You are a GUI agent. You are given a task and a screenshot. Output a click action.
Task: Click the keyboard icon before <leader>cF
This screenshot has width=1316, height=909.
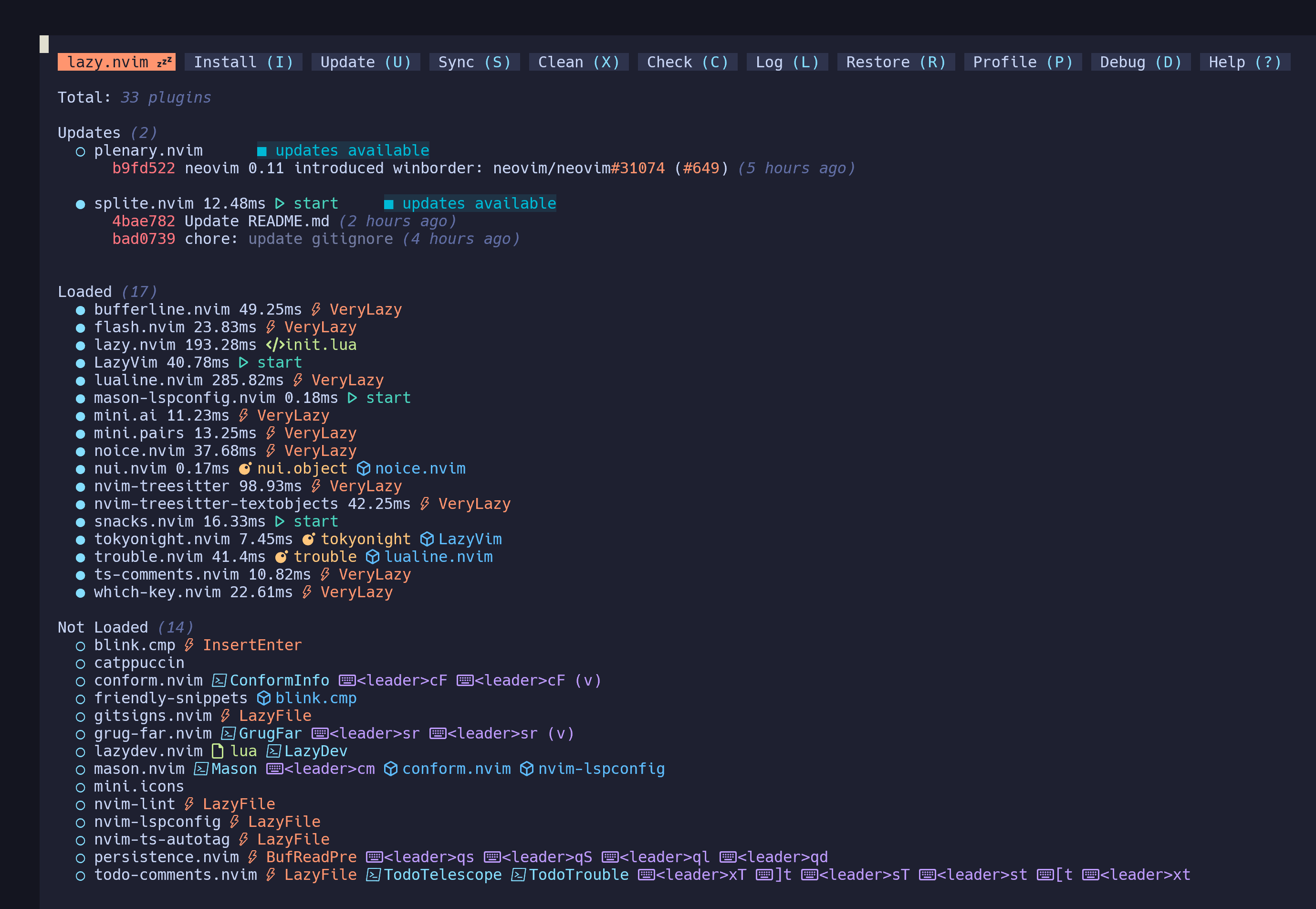pos(347,680)
